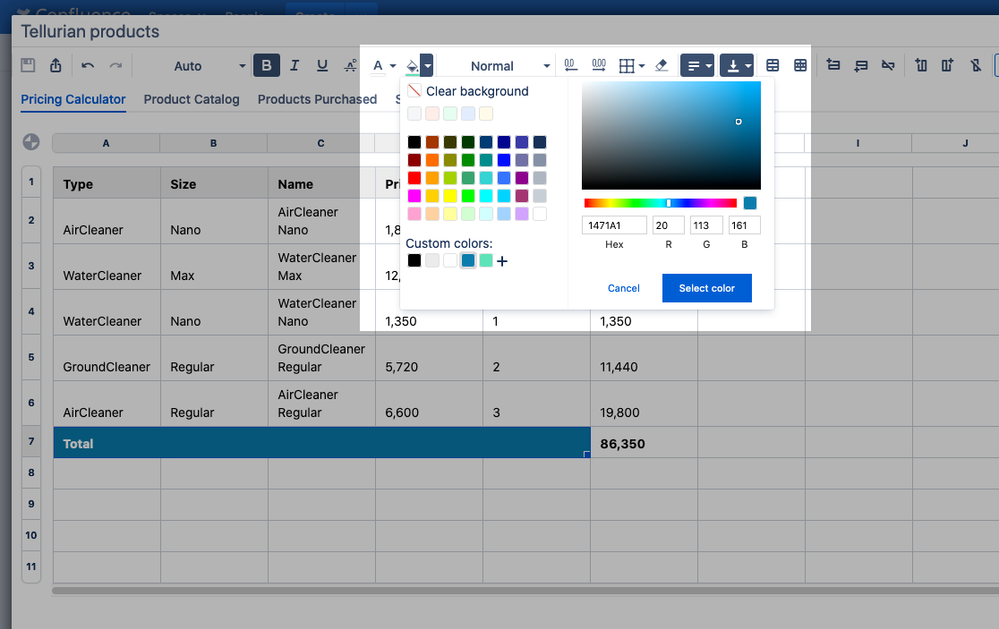The image size is (999, 629).
Task: Redo the last change
Action: (x=117, y=65)
